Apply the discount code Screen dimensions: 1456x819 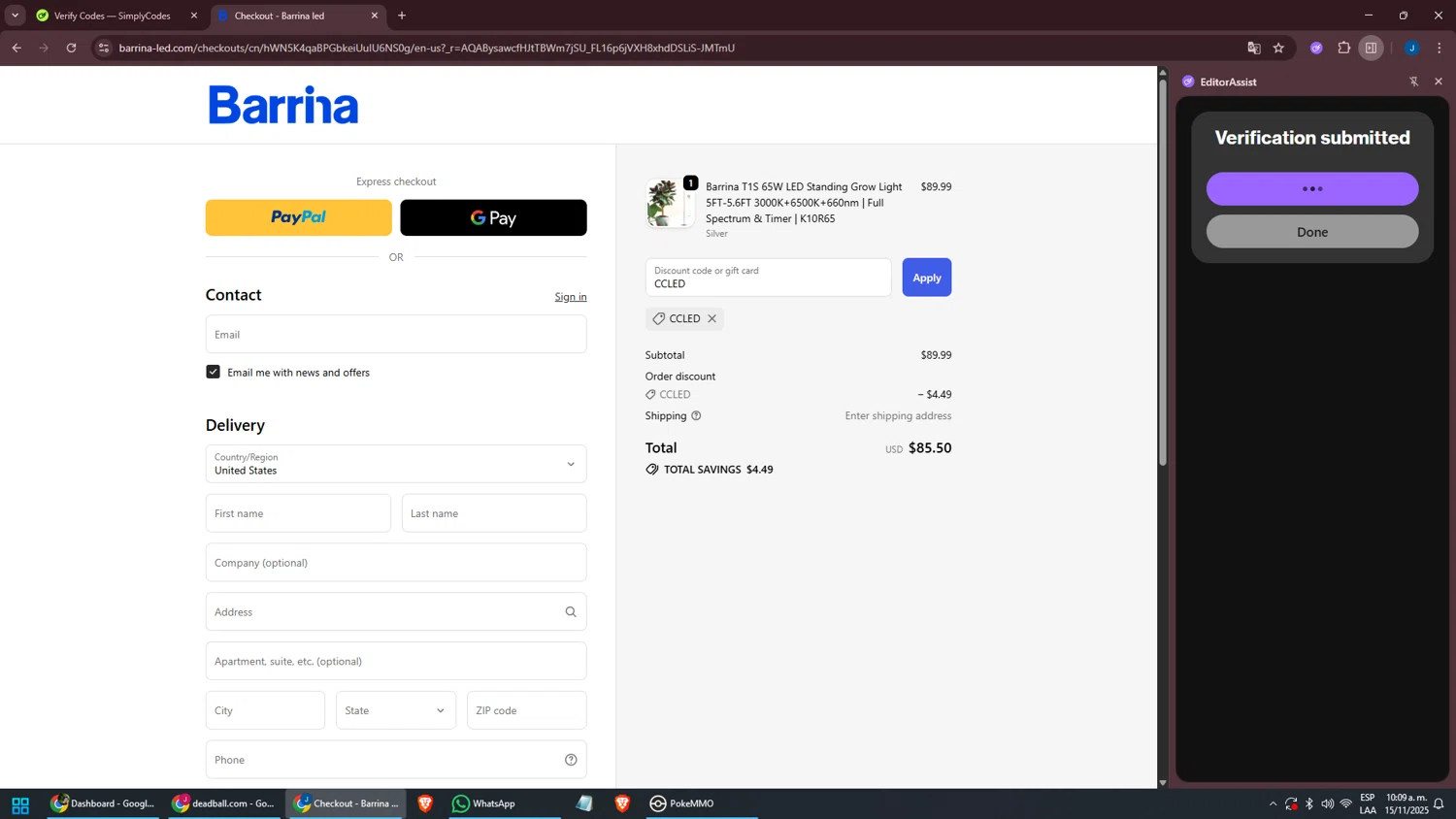(x=927, y=278)
